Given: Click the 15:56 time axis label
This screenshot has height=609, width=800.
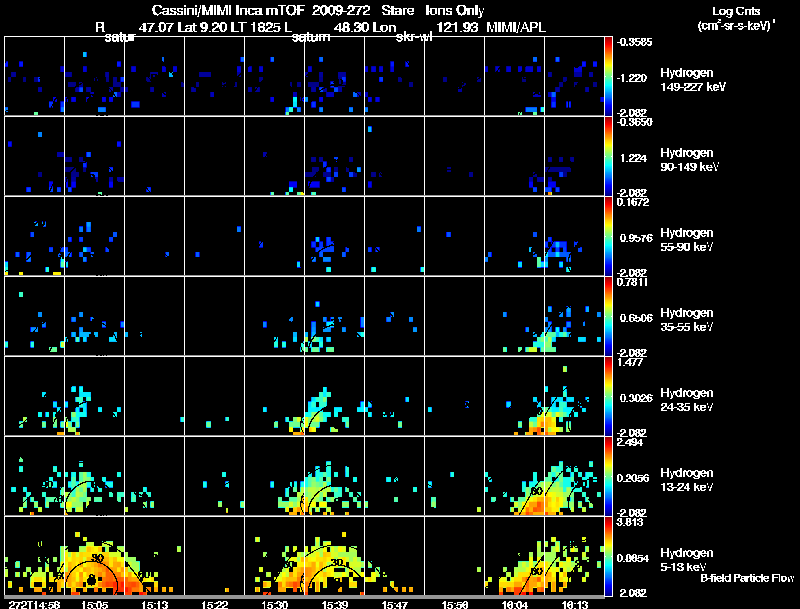Looking at the screenshot, I should point(455,604).
